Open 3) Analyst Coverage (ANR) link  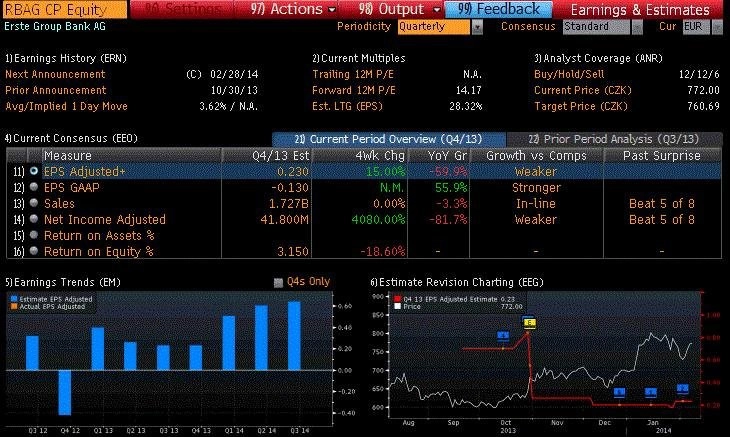pos(598,58)
